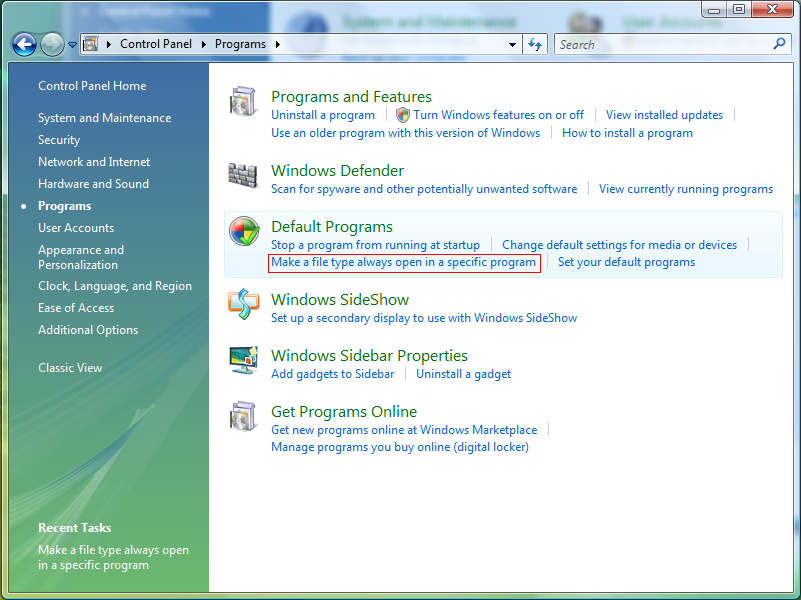Go to System and Maintenance category
Viewport: 801px width, 600px height.
tap(104, 118)
